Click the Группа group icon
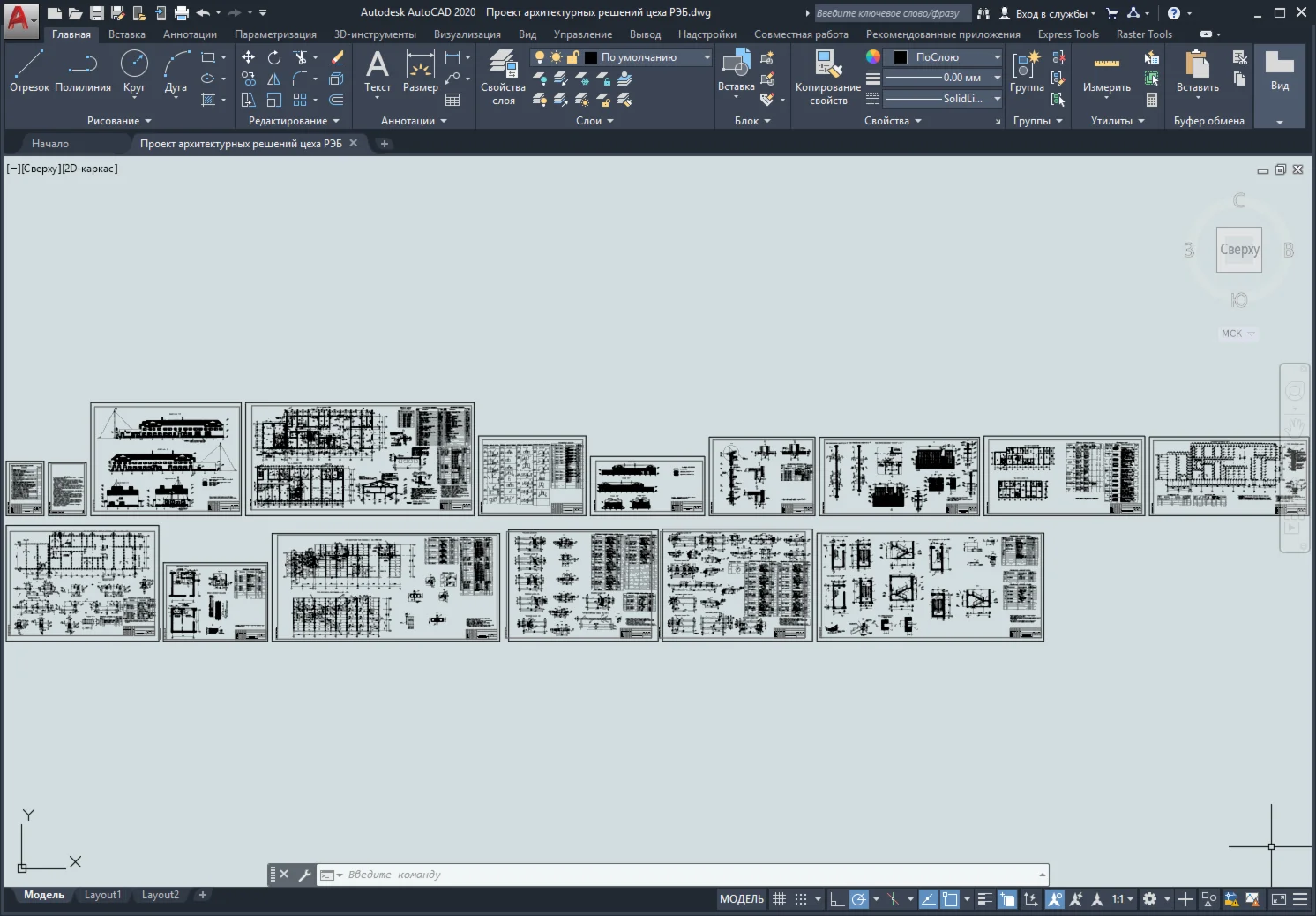The image size is (1316, 916). (x=1027, y=71)
